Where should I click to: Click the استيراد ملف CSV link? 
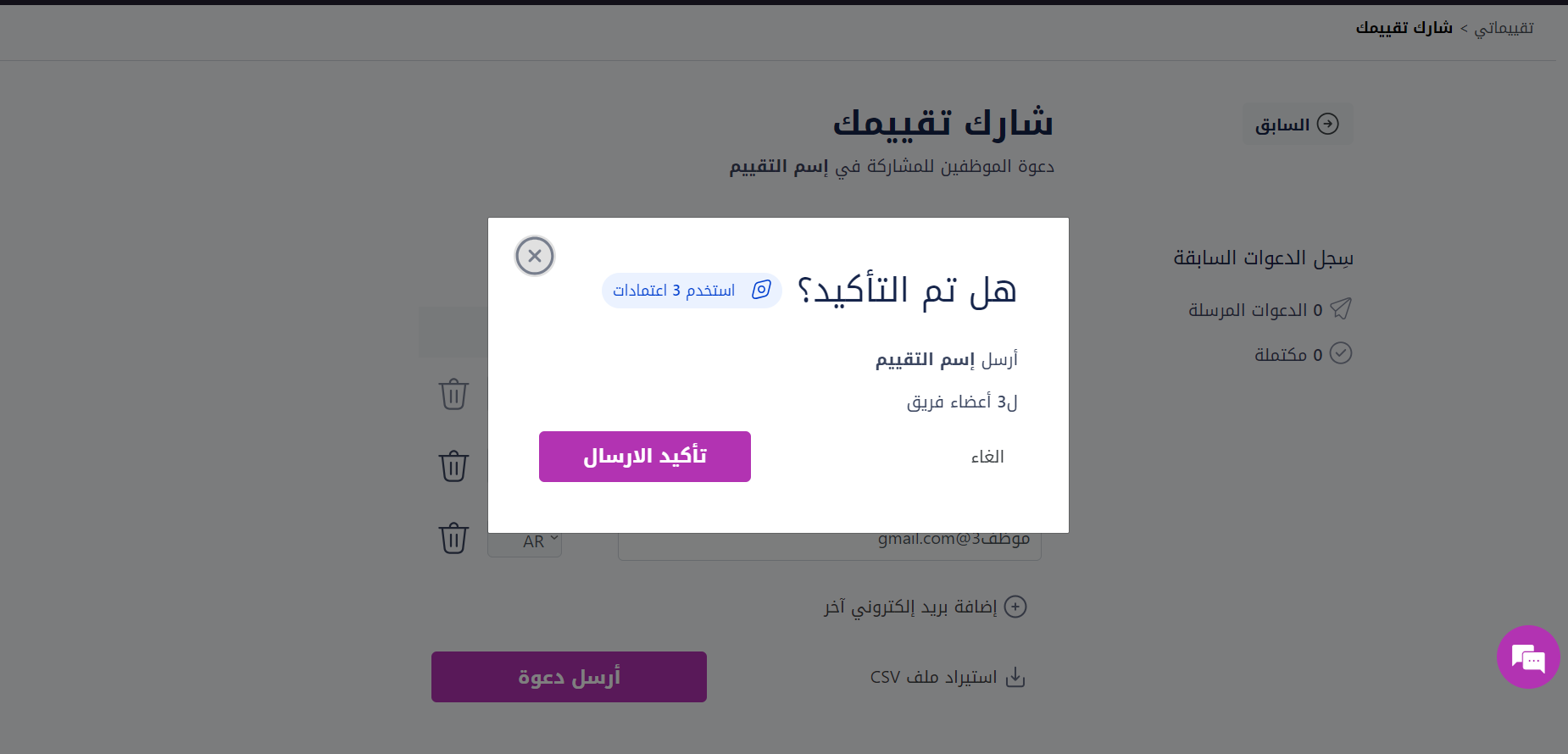933,678
